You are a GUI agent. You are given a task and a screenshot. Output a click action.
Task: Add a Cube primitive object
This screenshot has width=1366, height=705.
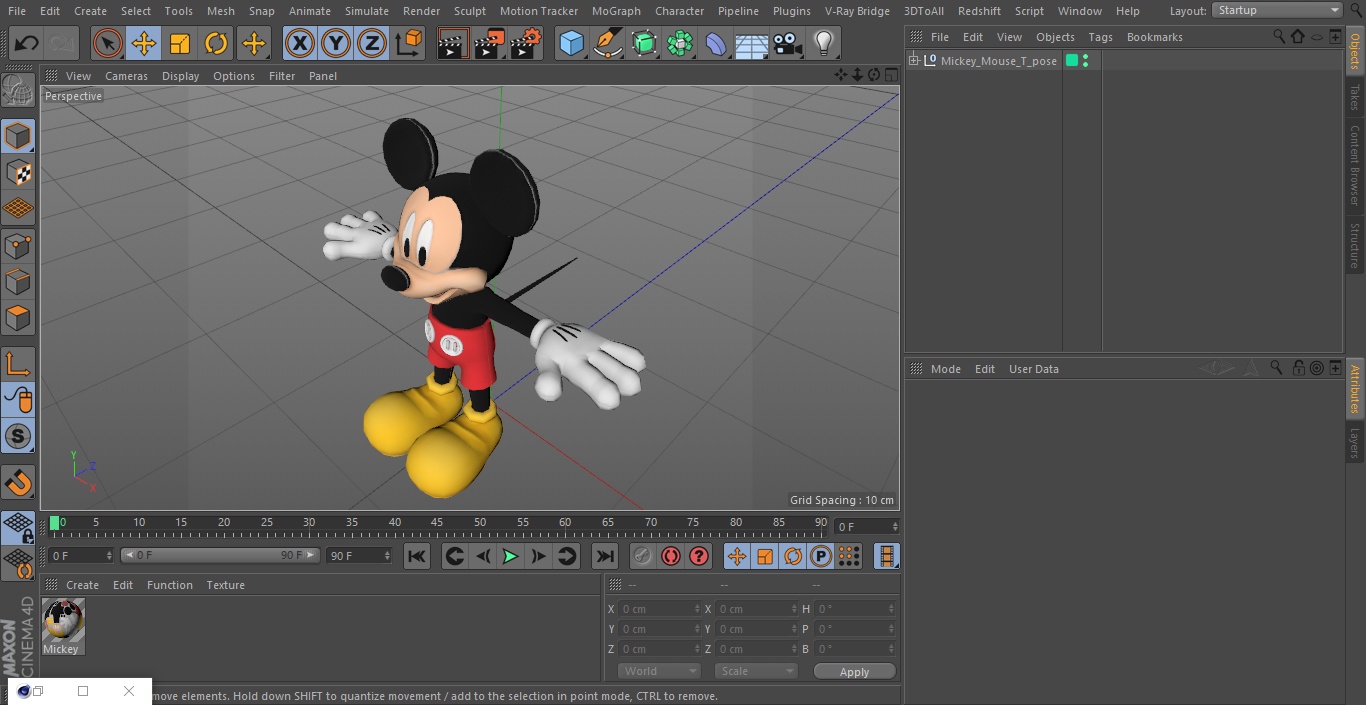pos(571,43)
